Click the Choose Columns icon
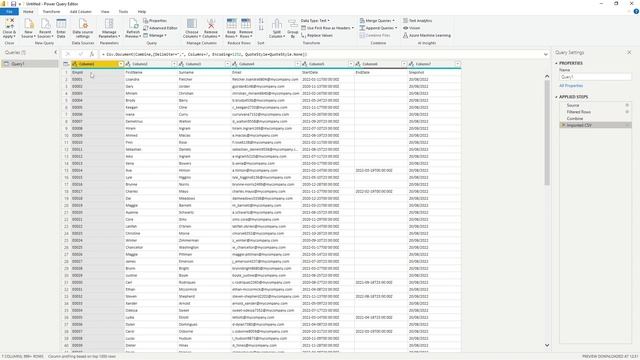This screenshot has height=360, width=640. [x=191, y=24]
